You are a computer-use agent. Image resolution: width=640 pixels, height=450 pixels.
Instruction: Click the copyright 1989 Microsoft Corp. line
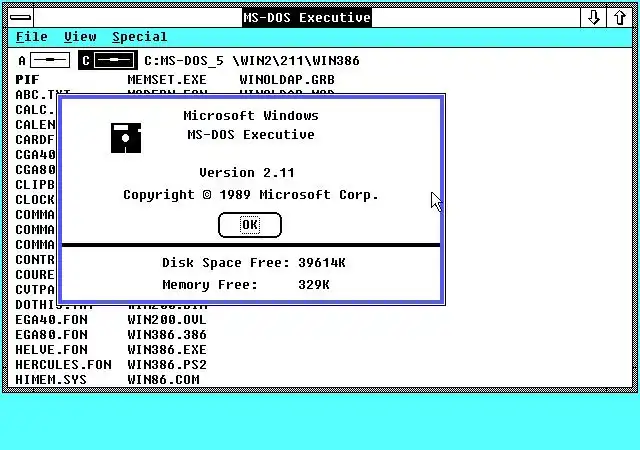pos(251,195)
